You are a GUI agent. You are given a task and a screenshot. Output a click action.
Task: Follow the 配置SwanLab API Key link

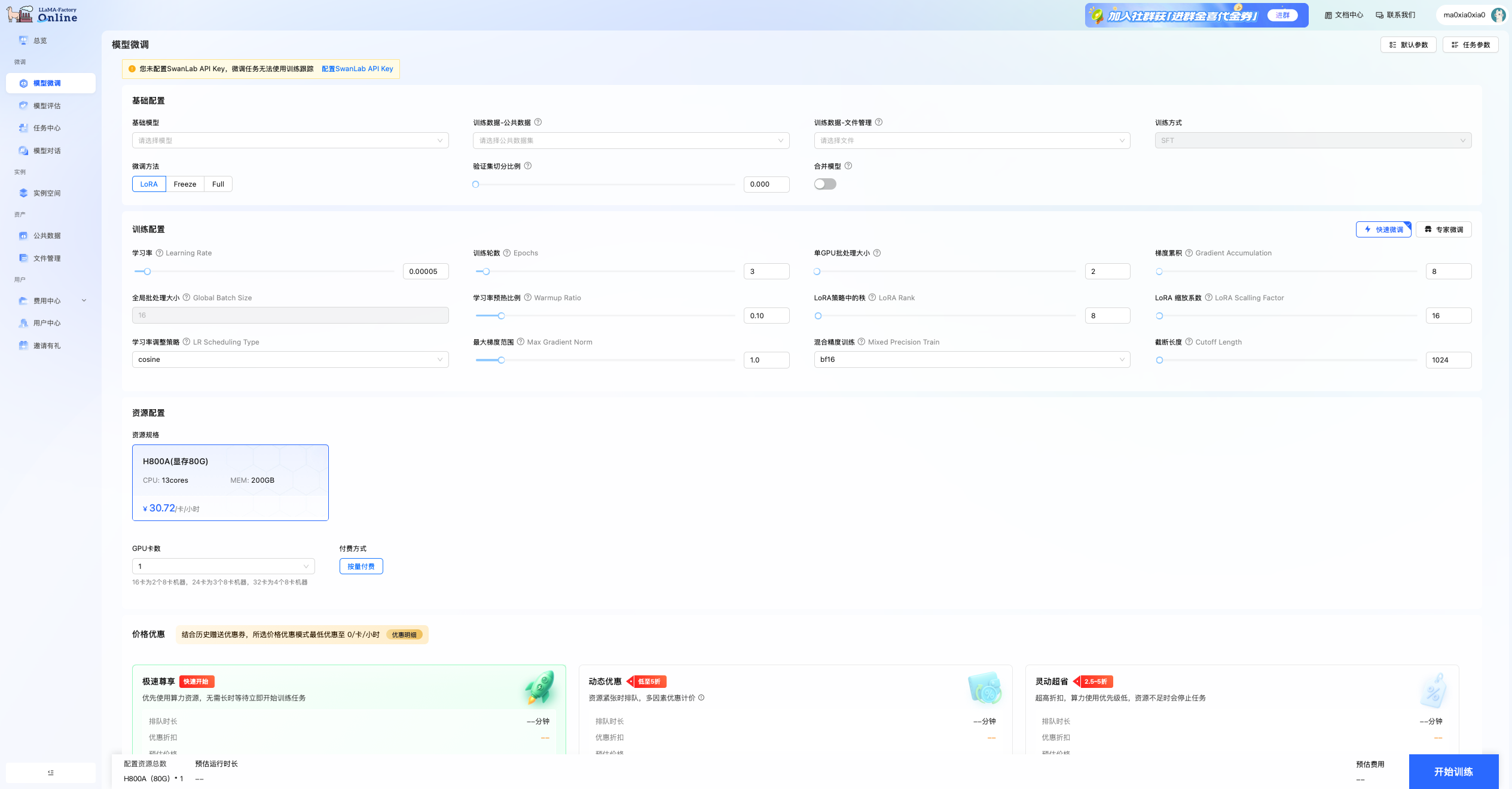pos(357,69)
